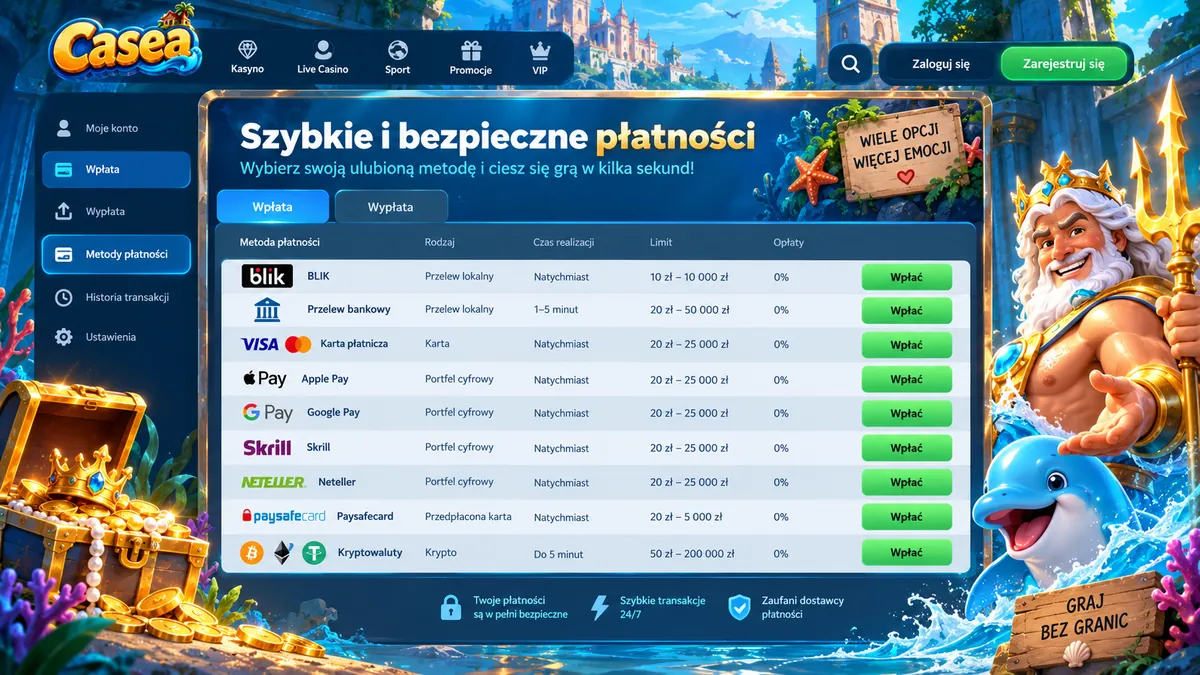Click the '20 zł – 50 000 zł' limit
Screen dimensions: 1200x675
(x=690, y=310)
